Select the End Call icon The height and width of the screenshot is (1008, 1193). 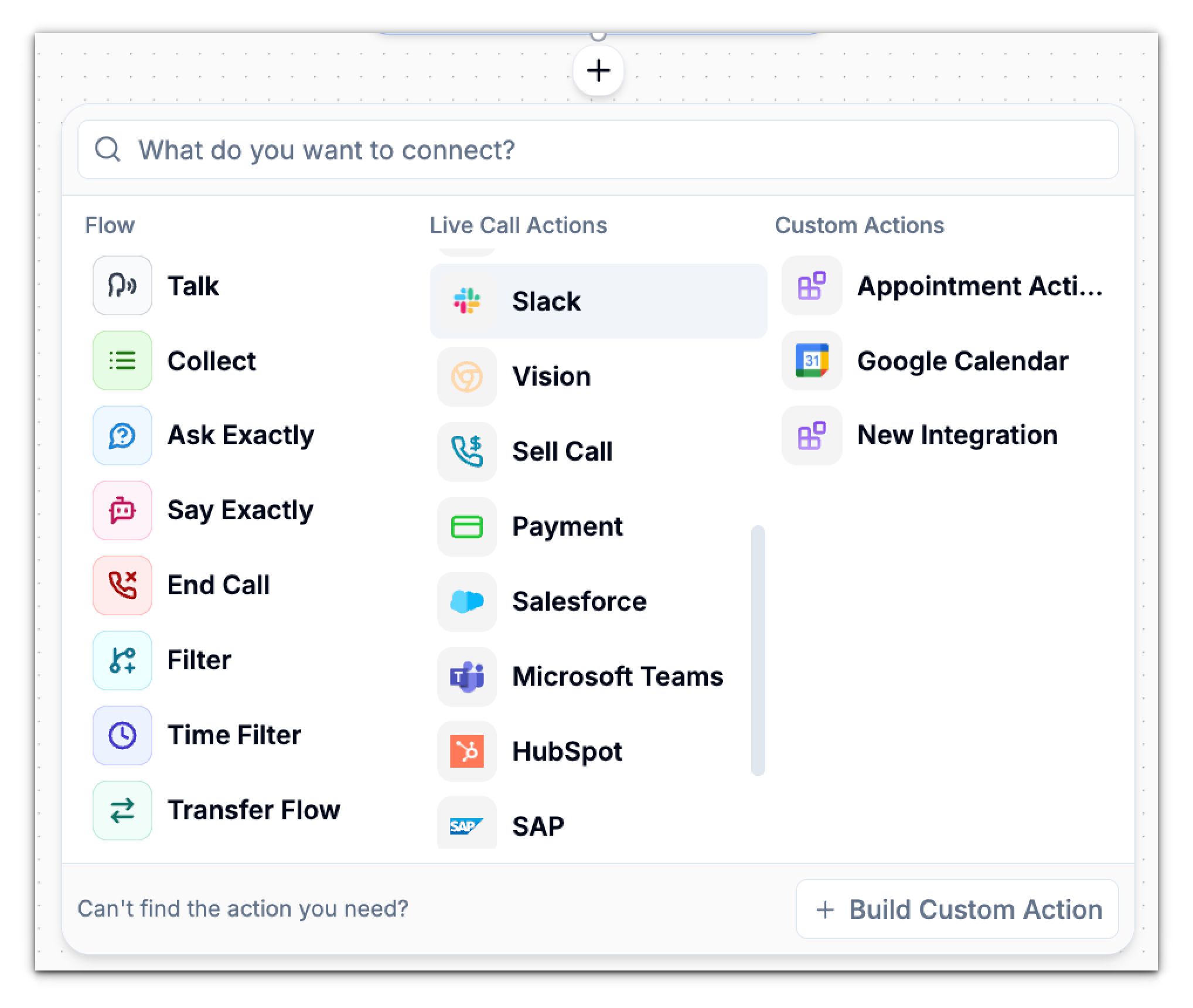(x=122, y=585)
